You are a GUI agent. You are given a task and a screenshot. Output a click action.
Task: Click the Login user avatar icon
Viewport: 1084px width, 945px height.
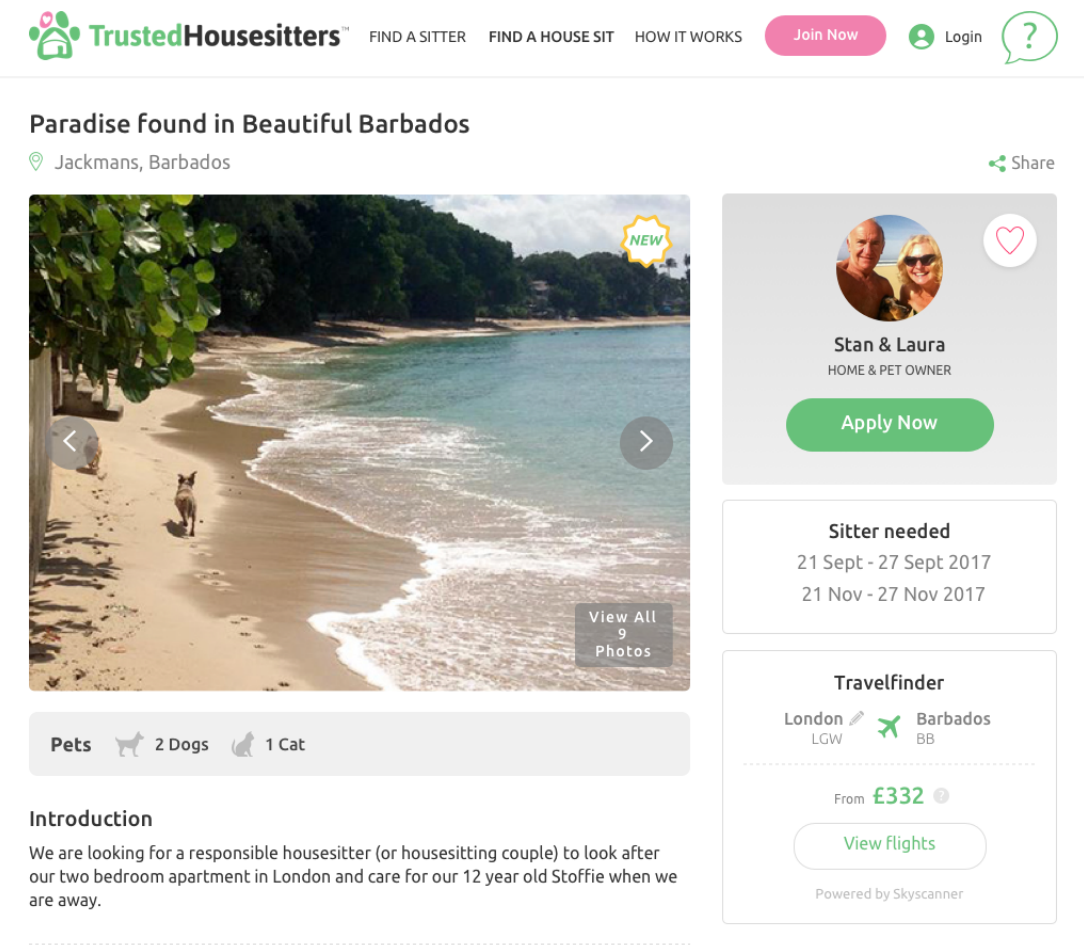point(921,37)
